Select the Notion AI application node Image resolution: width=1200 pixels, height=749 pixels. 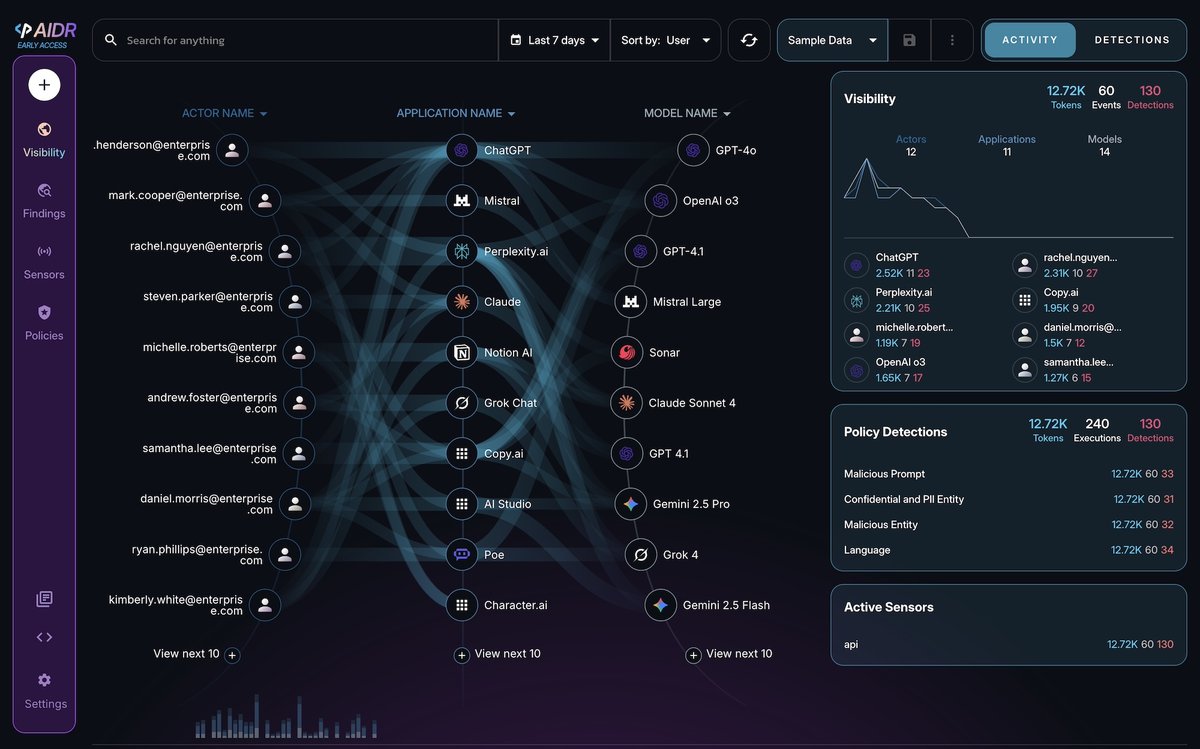point(462,352)
